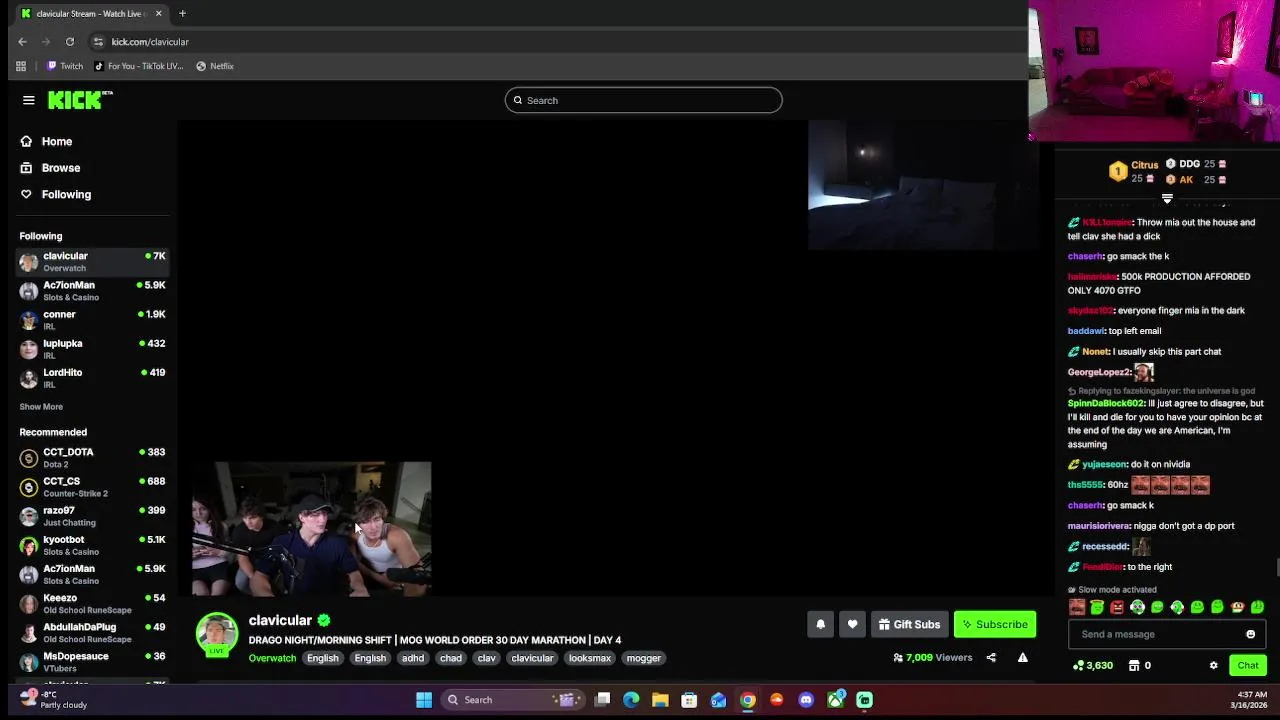This screenshot has height=720, width=1280.
Task: Open Following in the sidebar
Action: 56,194
